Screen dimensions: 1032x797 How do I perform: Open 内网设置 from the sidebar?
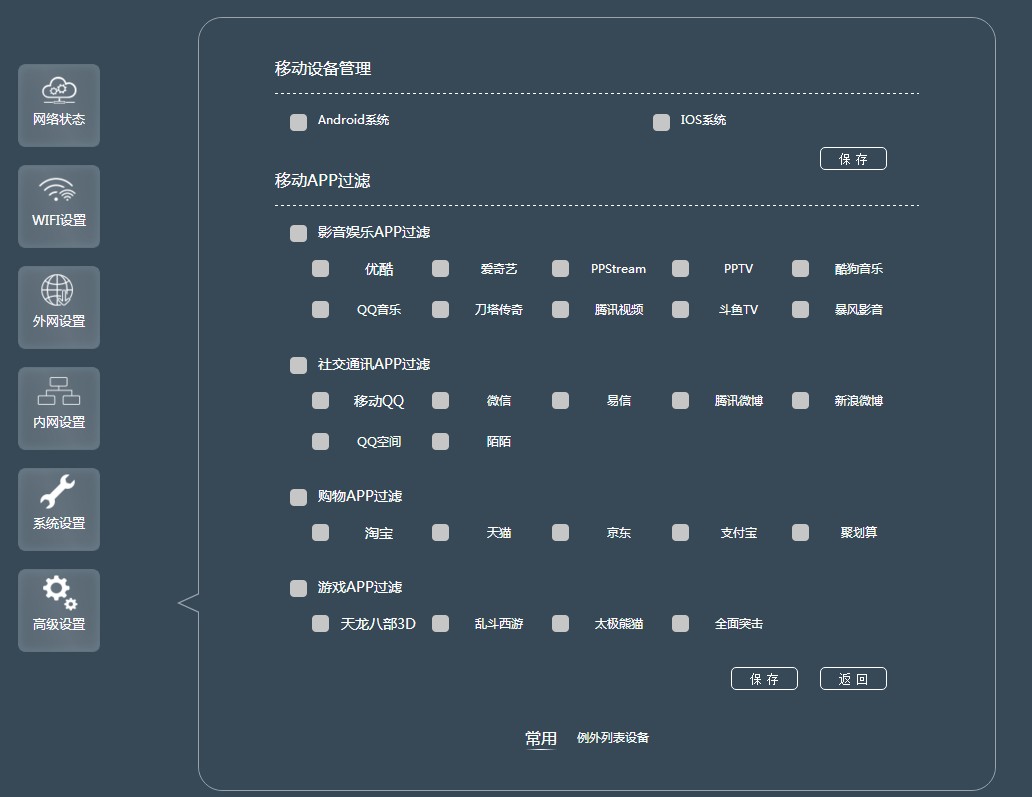[x=58, y=408]
